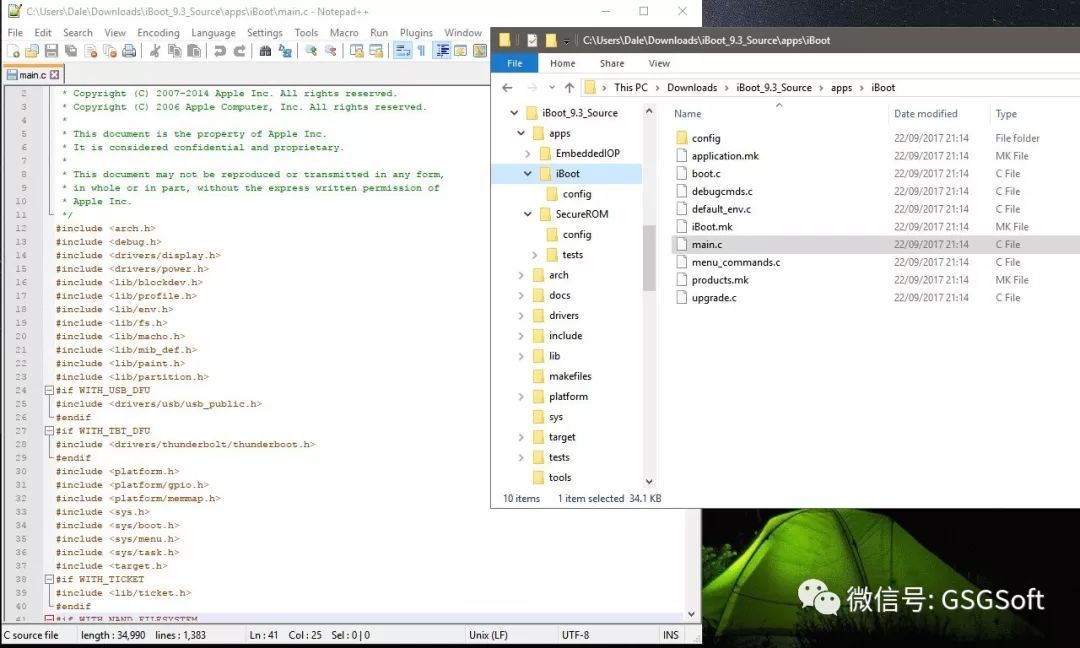
Task: Sort files by the Name column header
Action: tap(687, 114)
